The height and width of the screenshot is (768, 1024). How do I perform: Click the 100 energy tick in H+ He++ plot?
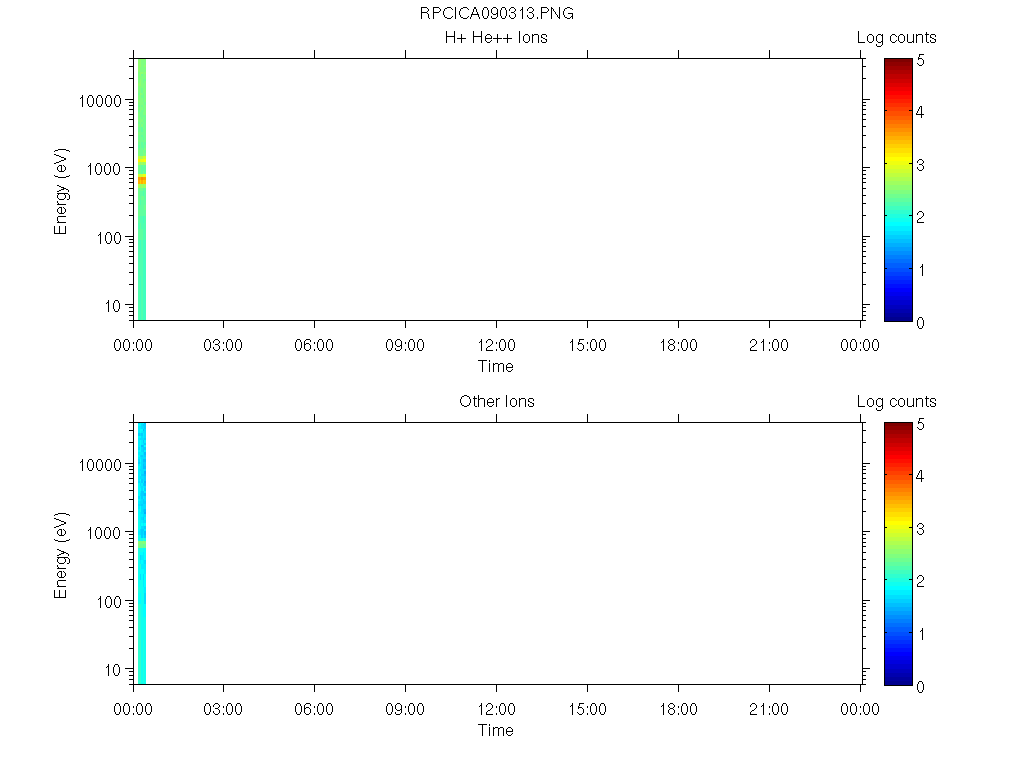point(109,238)
